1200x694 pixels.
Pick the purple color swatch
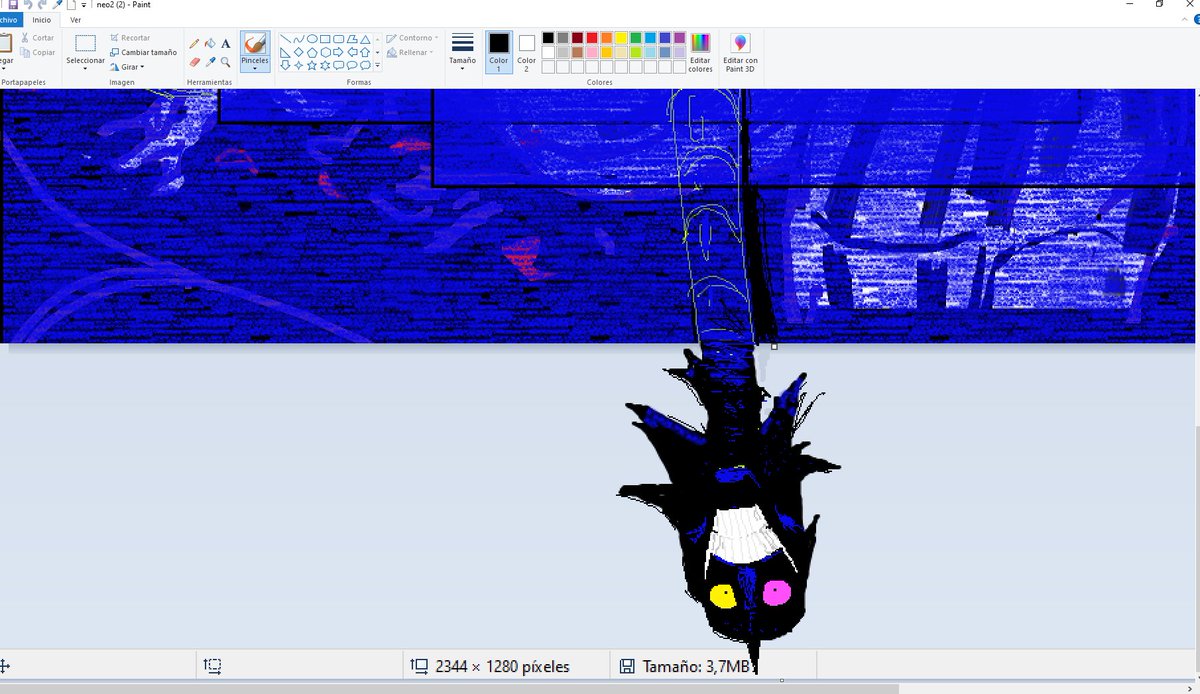click(x=680, y=38)
